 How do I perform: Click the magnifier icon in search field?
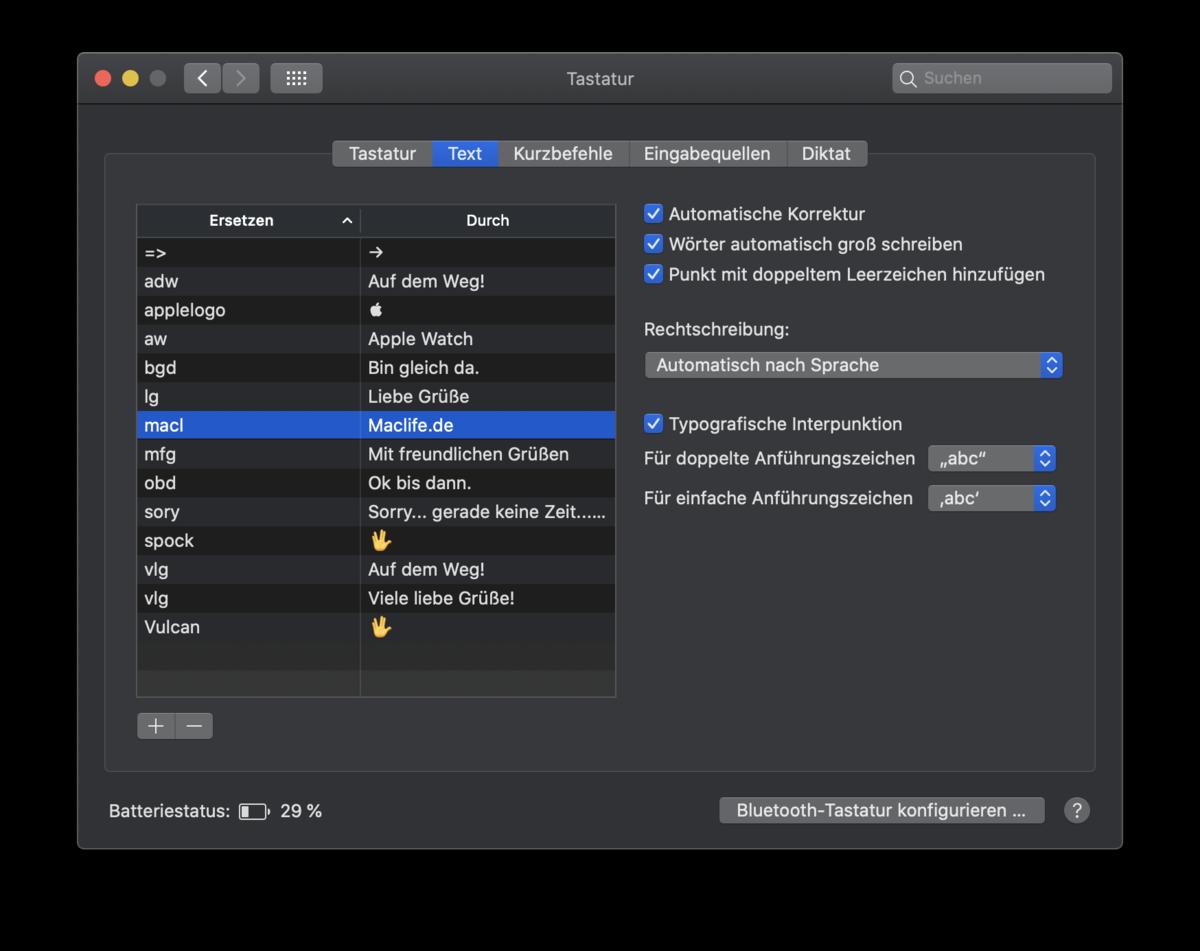908,78
